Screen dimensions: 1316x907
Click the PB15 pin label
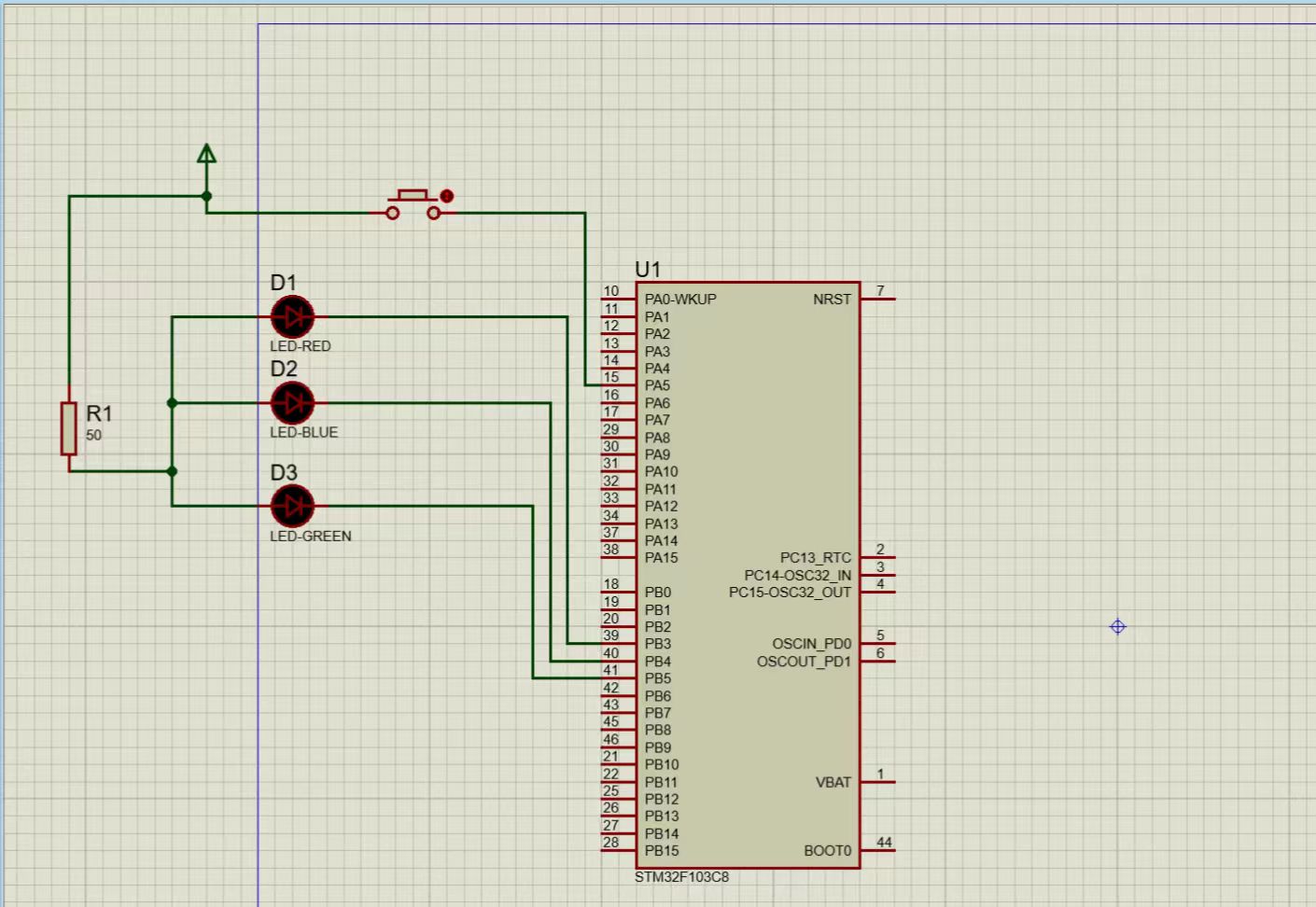[662, 851]
